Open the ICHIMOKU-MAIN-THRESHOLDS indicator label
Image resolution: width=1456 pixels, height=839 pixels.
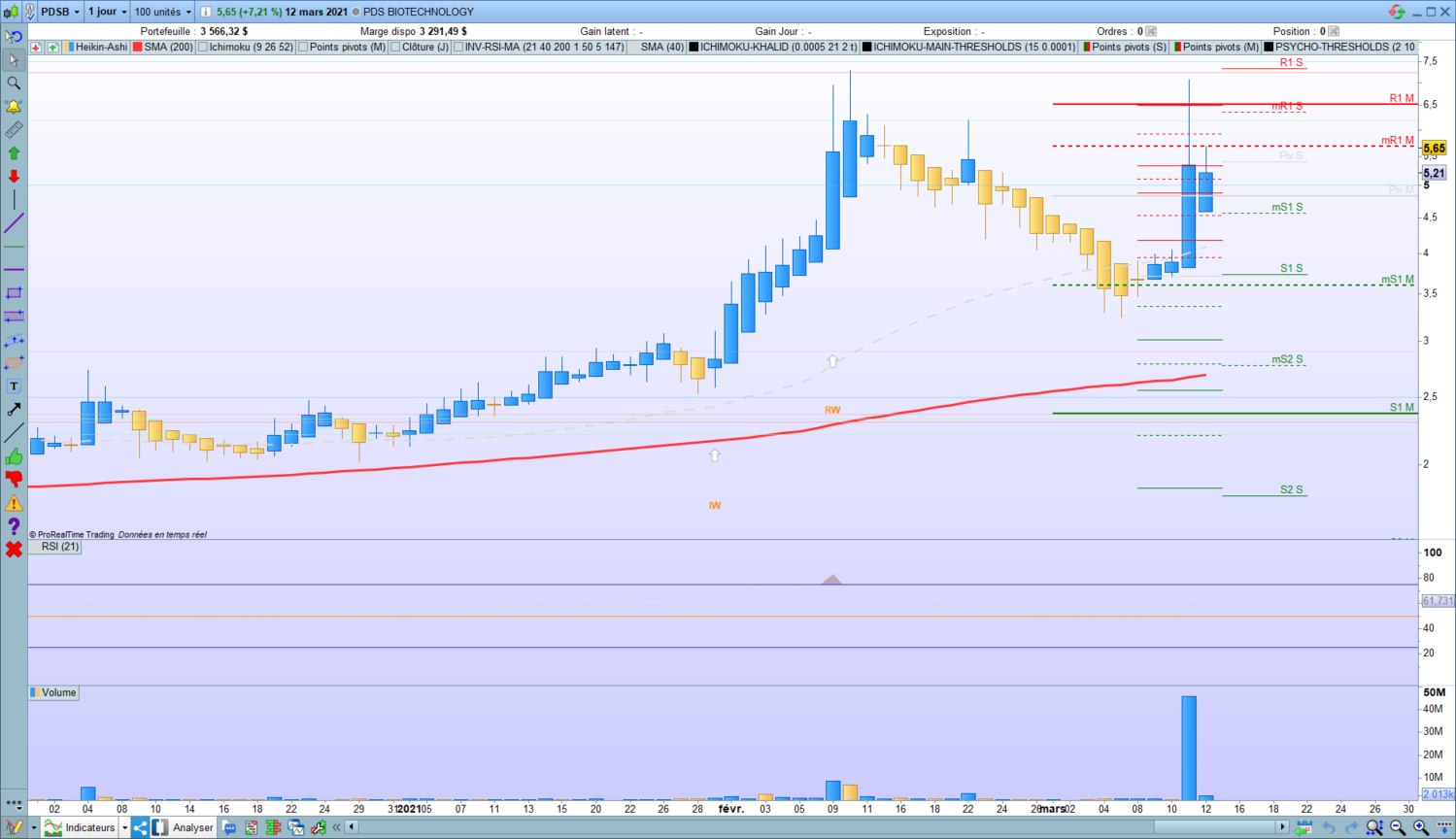click(x=974, y=47)
